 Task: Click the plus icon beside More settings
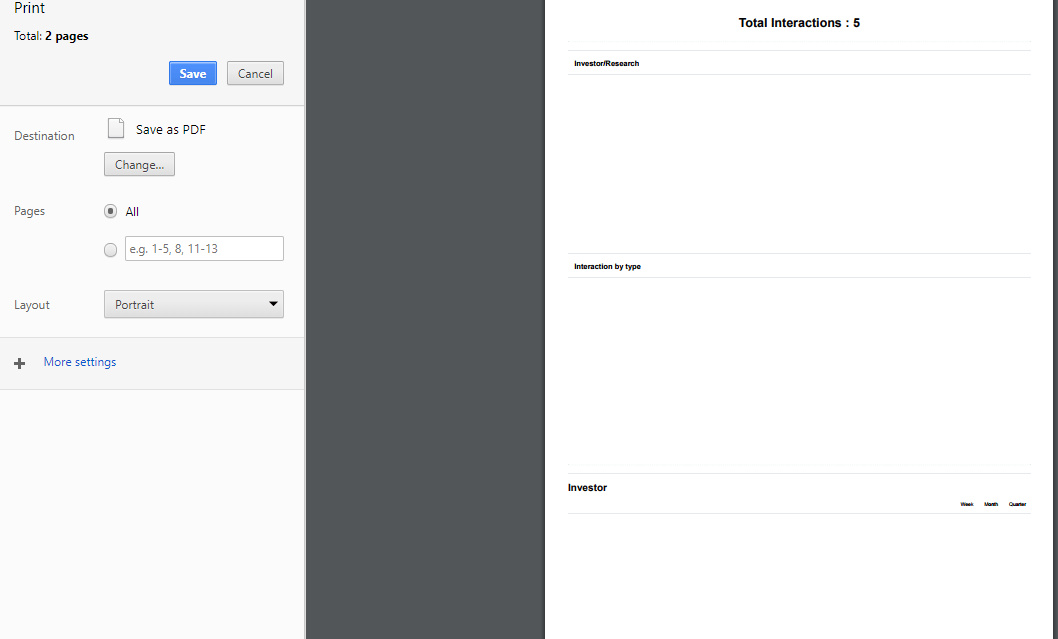coord(20,362)
